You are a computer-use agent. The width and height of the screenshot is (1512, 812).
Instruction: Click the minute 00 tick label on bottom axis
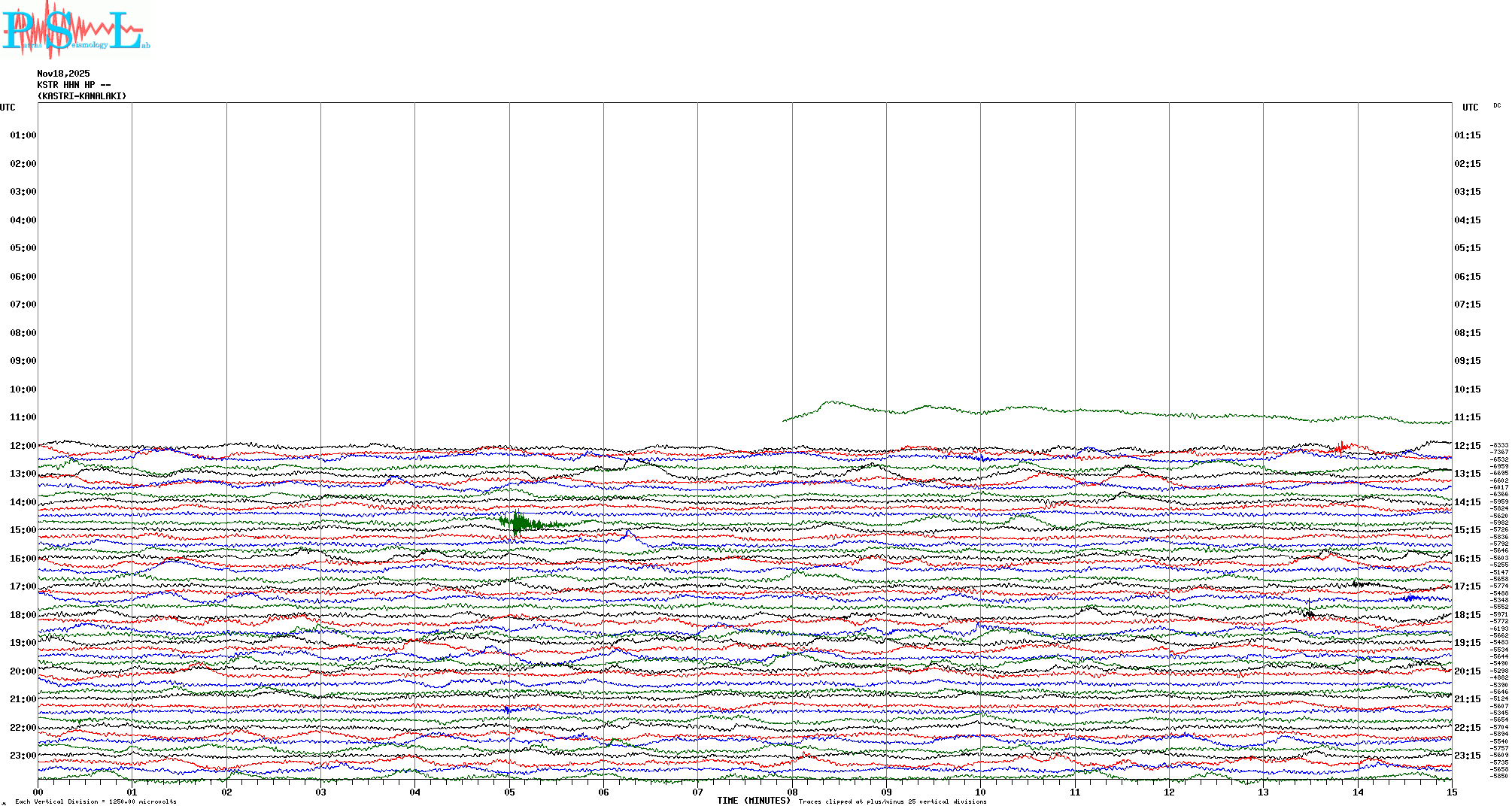pos(38,792)
